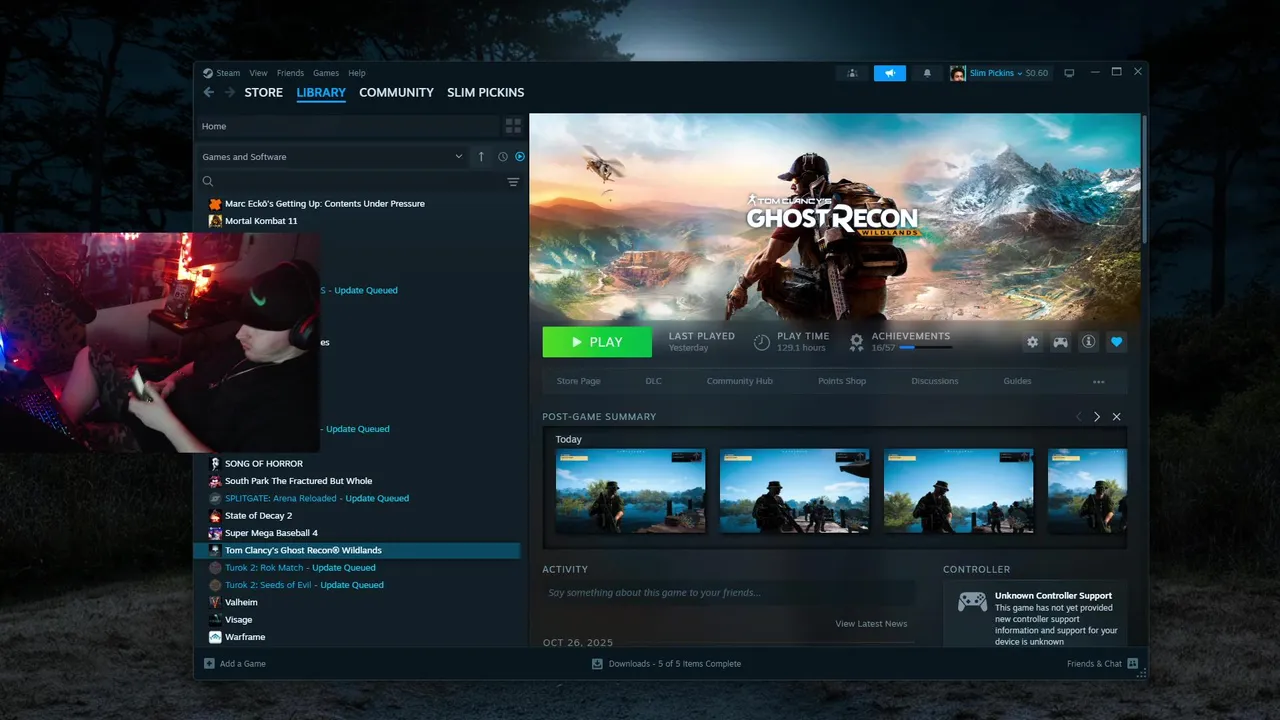Open the Steam menu
Viewport: 1280px width, 720px height.
coord(228,73)
